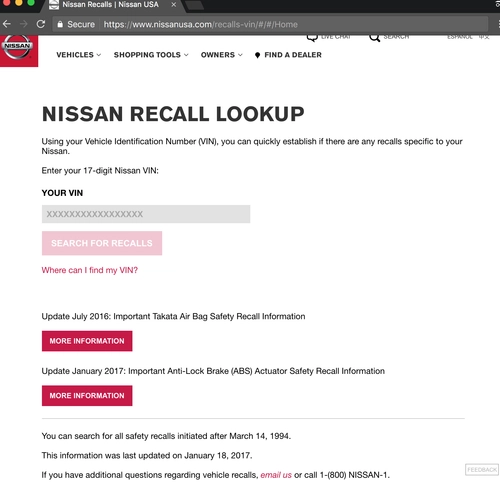Open Live Chat speech bubble icon

(x=312, y=37)
